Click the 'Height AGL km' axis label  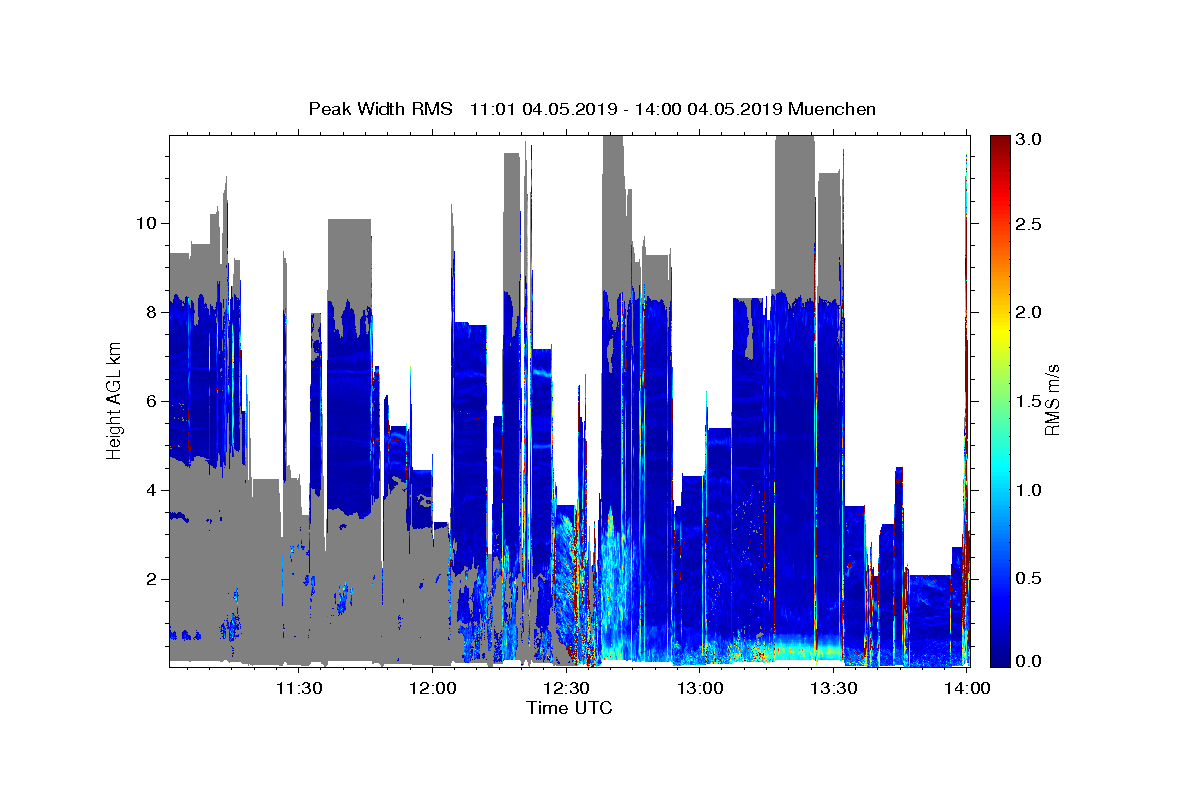pyautogui.click(x=114, y=401)
